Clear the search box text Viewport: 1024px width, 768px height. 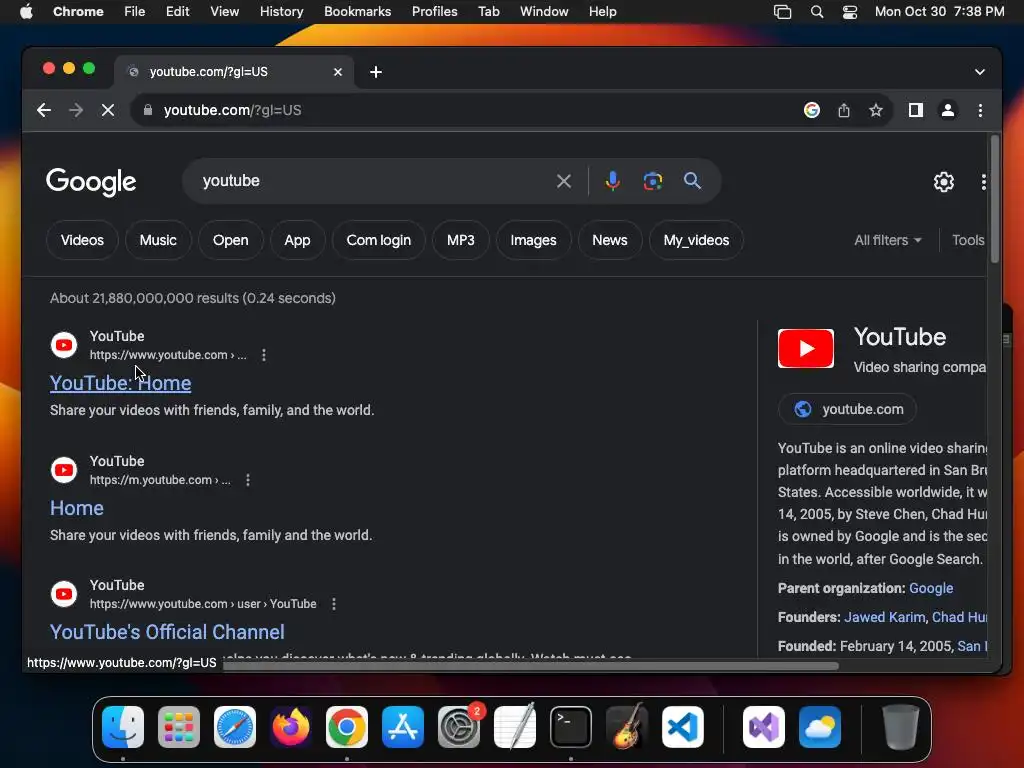(x=564, y=181)
